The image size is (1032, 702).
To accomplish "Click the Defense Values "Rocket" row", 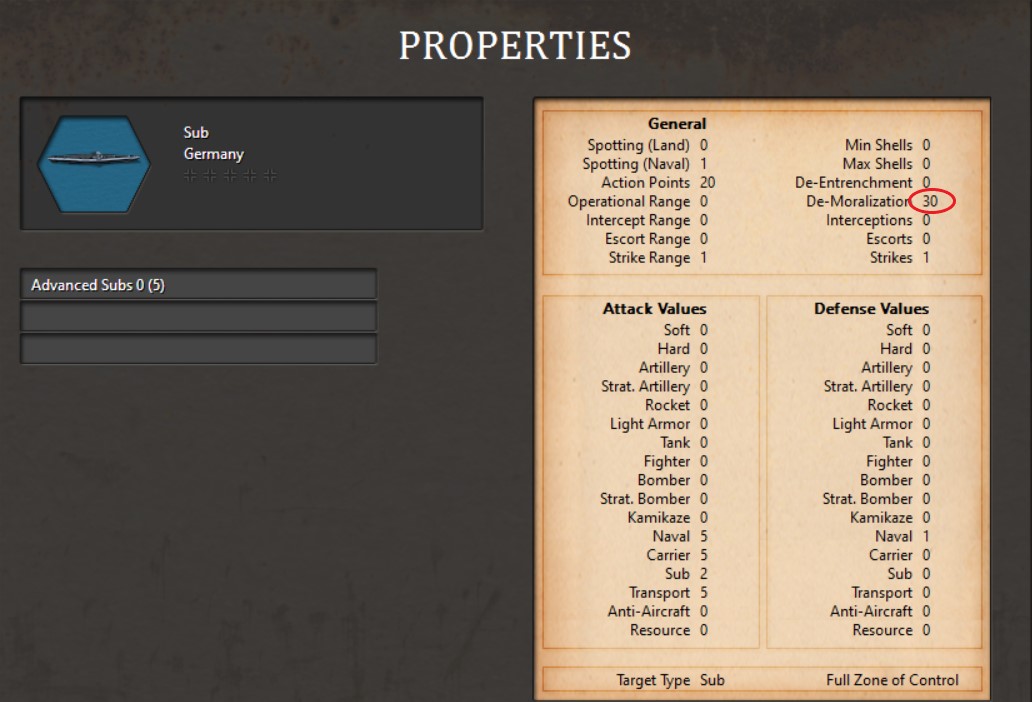I will 899,405.
